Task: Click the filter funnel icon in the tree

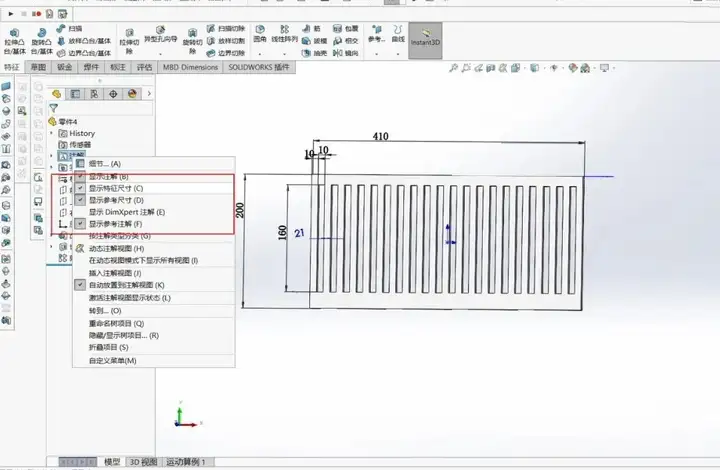Action: pyautogui.click(x=54, y=108)
